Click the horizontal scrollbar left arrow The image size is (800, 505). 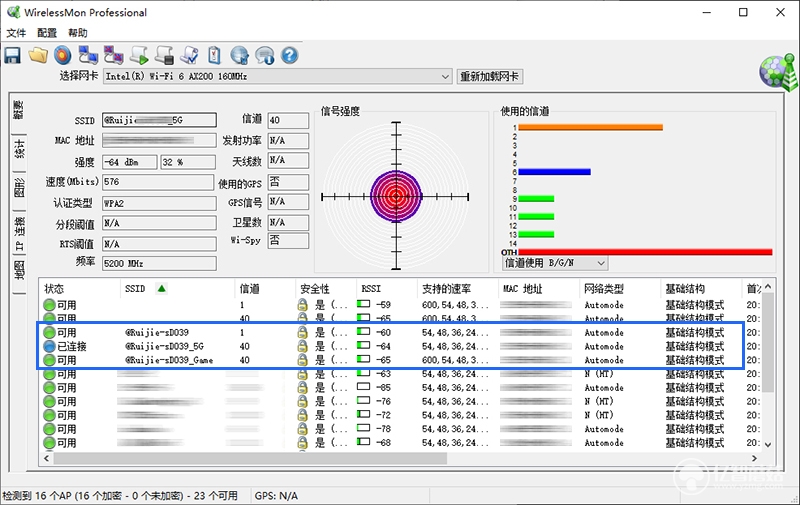[46, 458]
